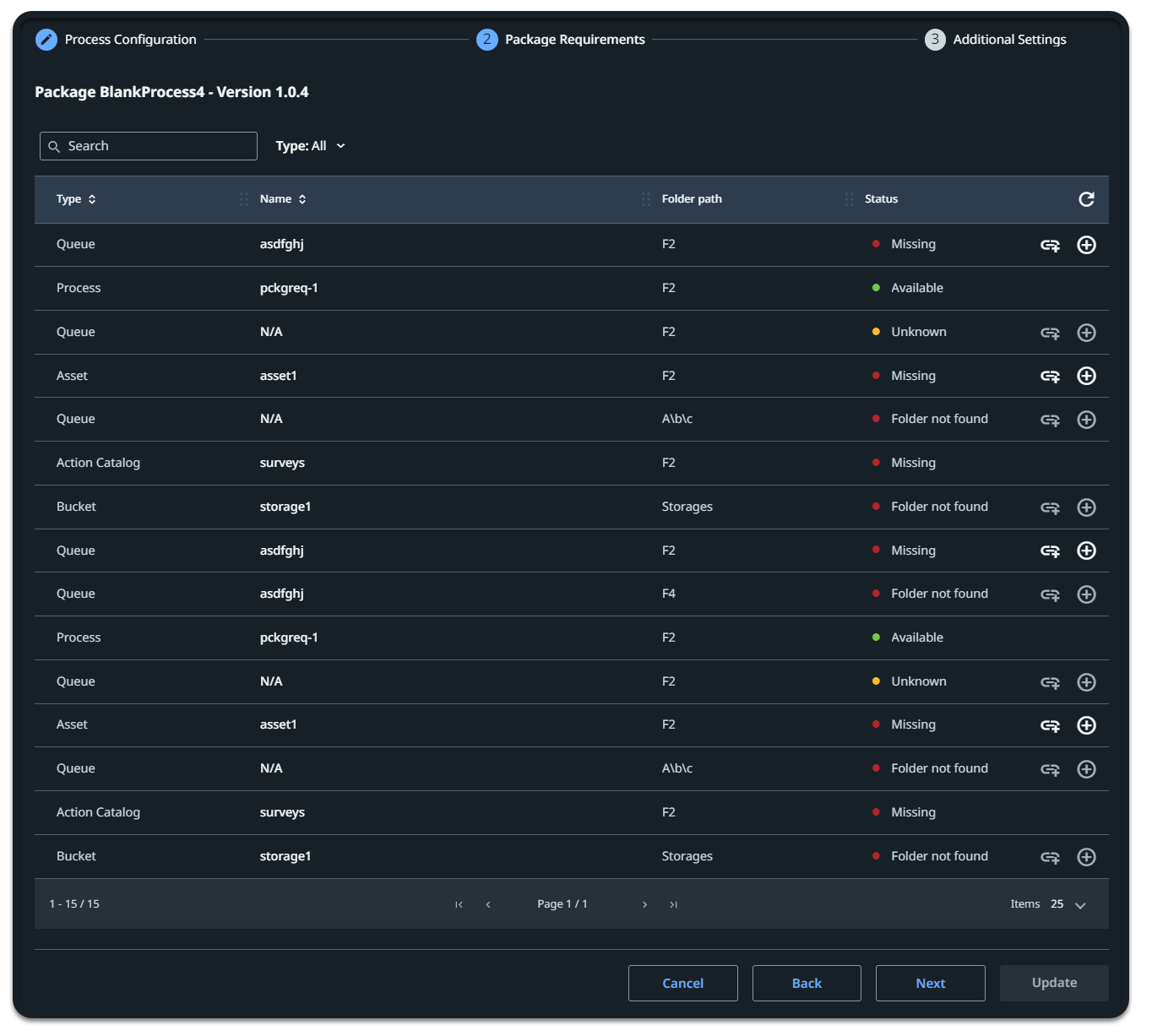Click the refresh icon in the table header

[1086, 199]
